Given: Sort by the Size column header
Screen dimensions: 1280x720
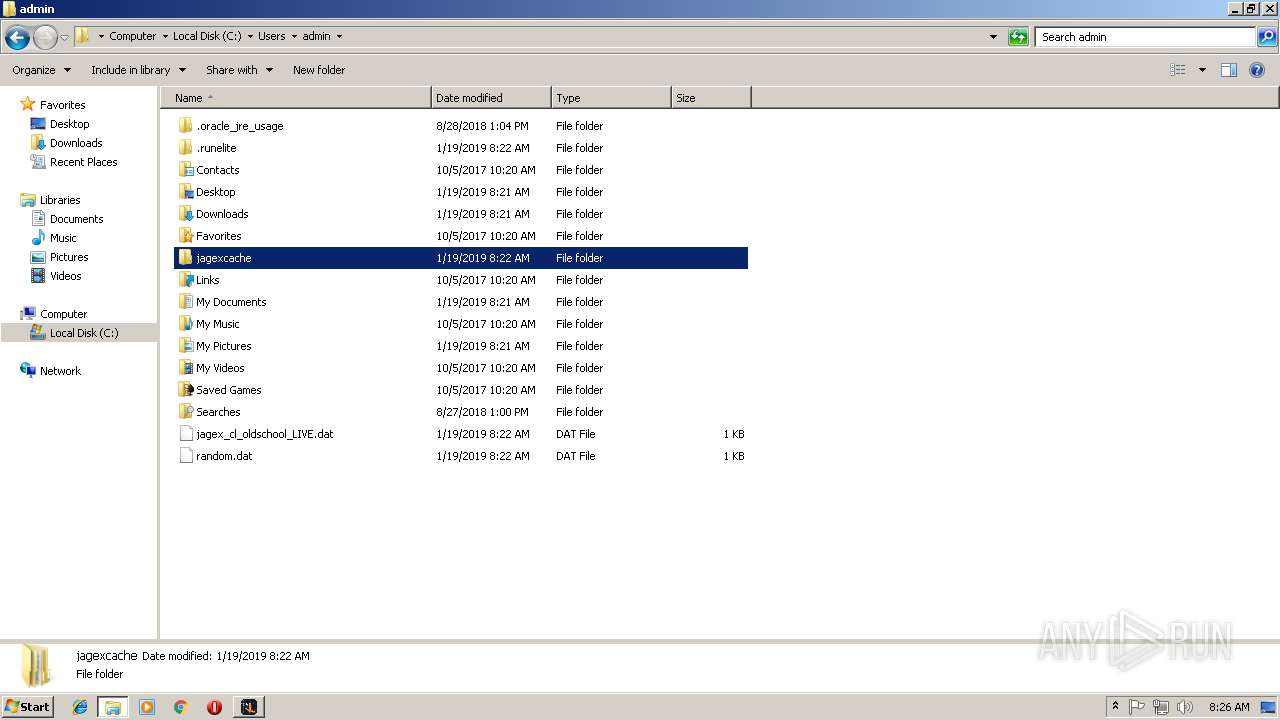Looking at the screenshot, I should click(x=711, y=98).
